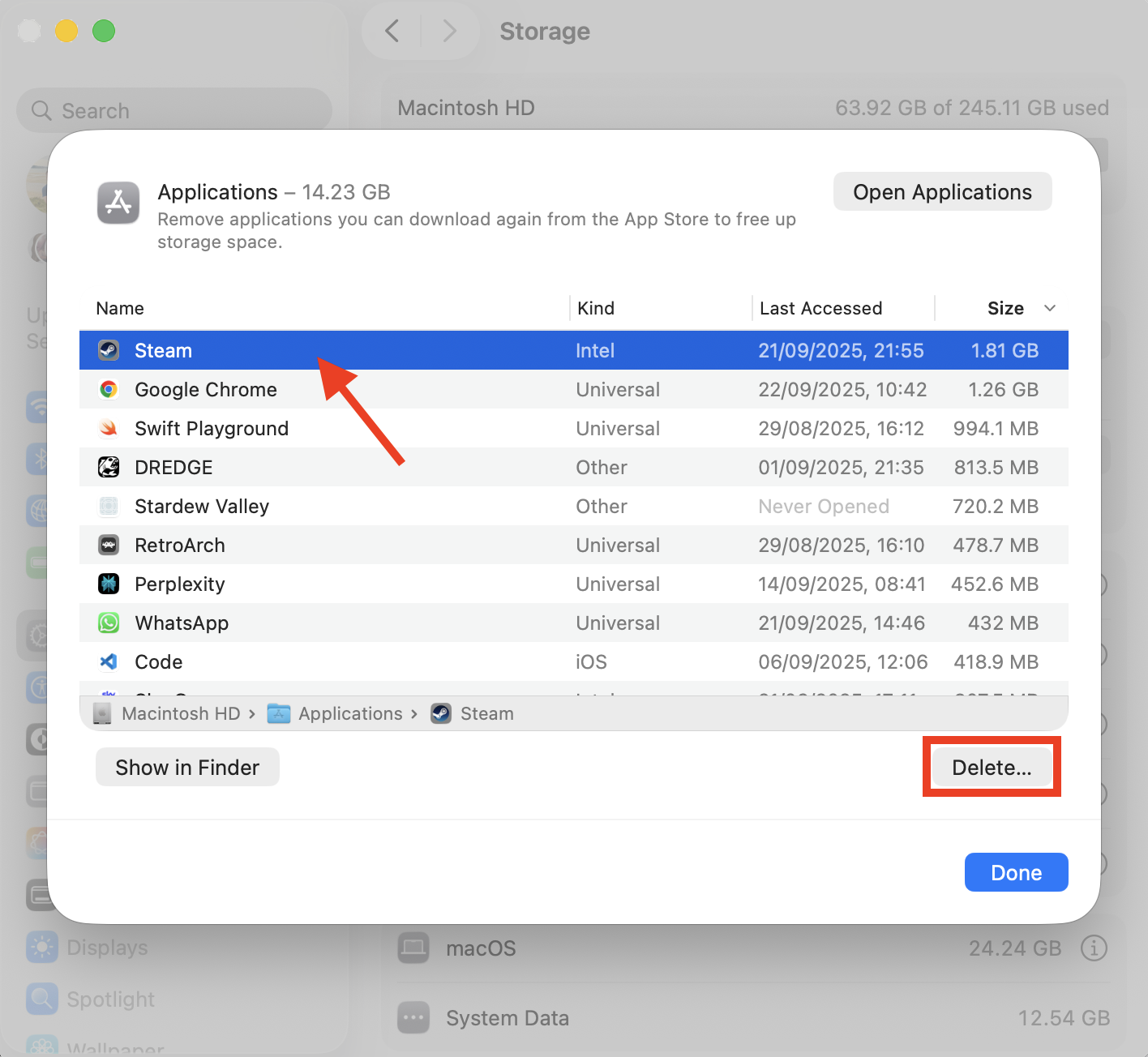
Task: Open Displays settings in the sidebar
Action: point(106,947)
